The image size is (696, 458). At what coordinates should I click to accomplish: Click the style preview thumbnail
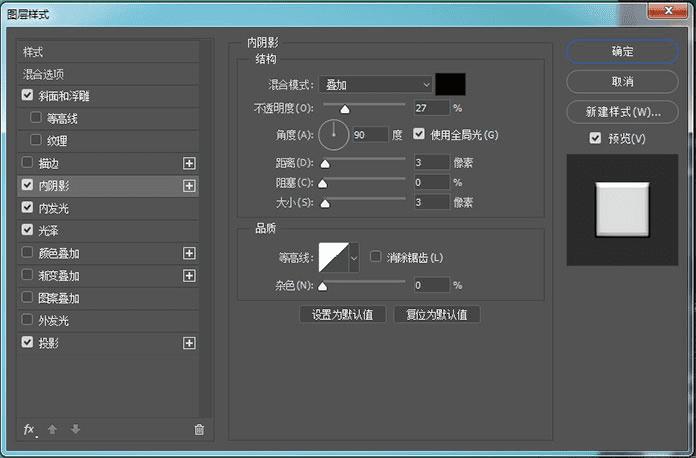click(x=622, y=209)
